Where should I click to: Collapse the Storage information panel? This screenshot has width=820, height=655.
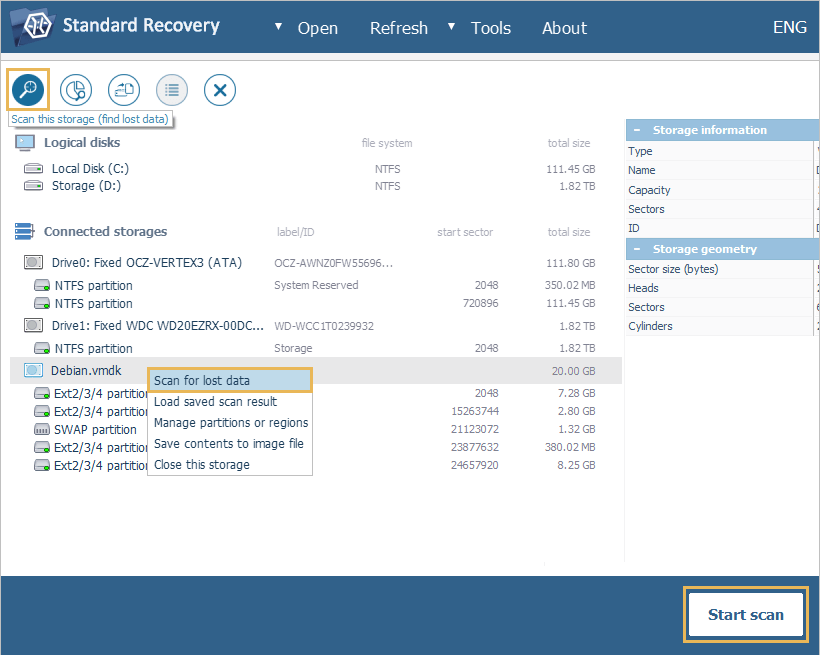[637, 129]
